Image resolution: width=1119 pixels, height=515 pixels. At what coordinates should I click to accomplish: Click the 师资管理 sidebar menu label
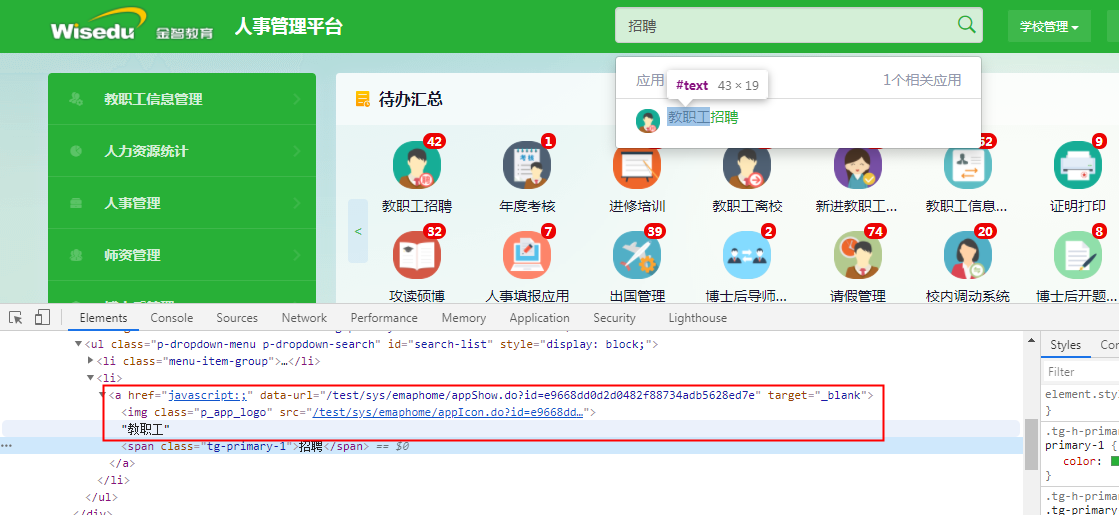pyautogui.click(x=132, y=255)
